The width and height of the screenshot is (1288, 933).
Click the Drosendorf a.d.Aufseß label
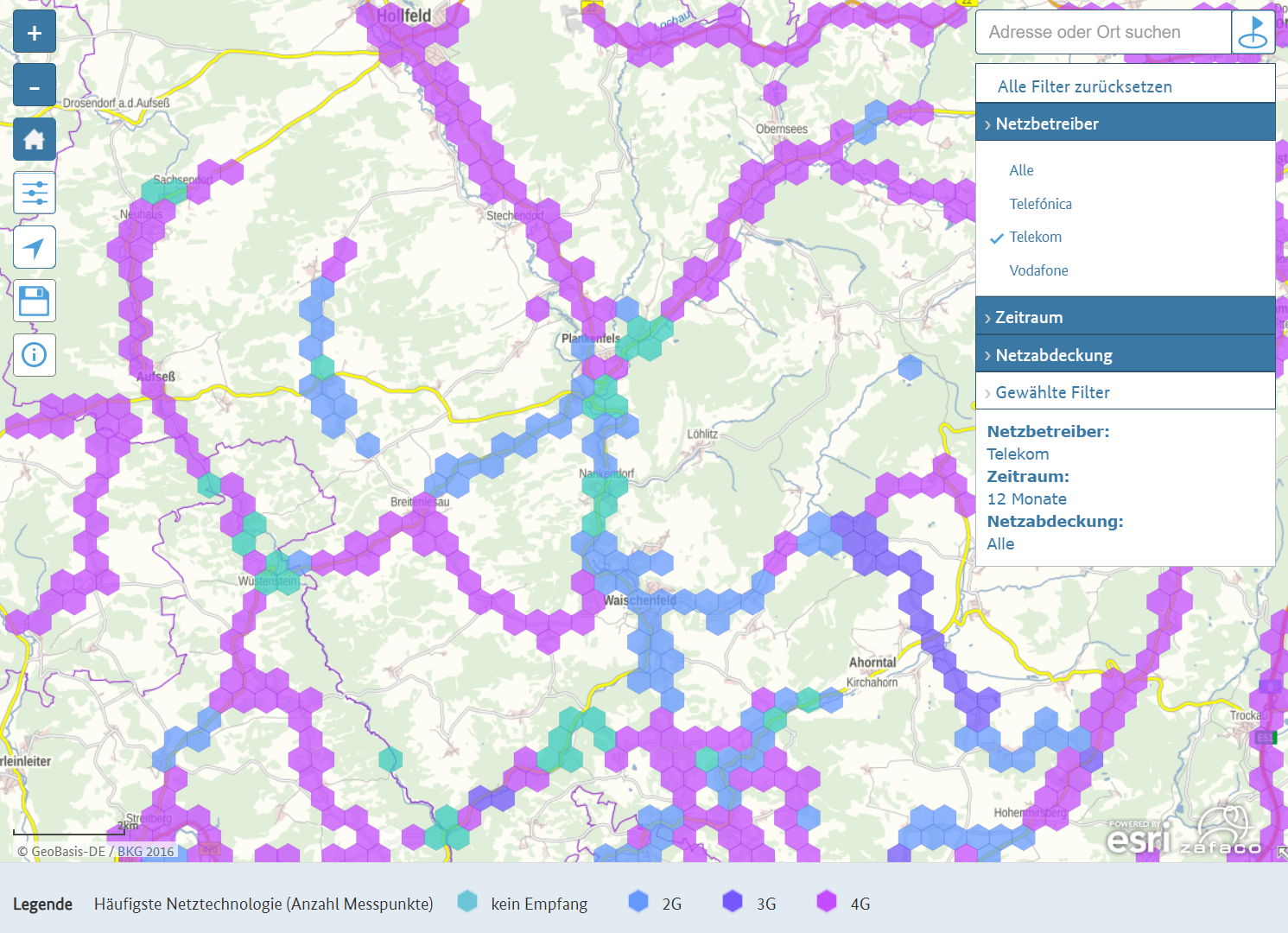pos(116,103)
